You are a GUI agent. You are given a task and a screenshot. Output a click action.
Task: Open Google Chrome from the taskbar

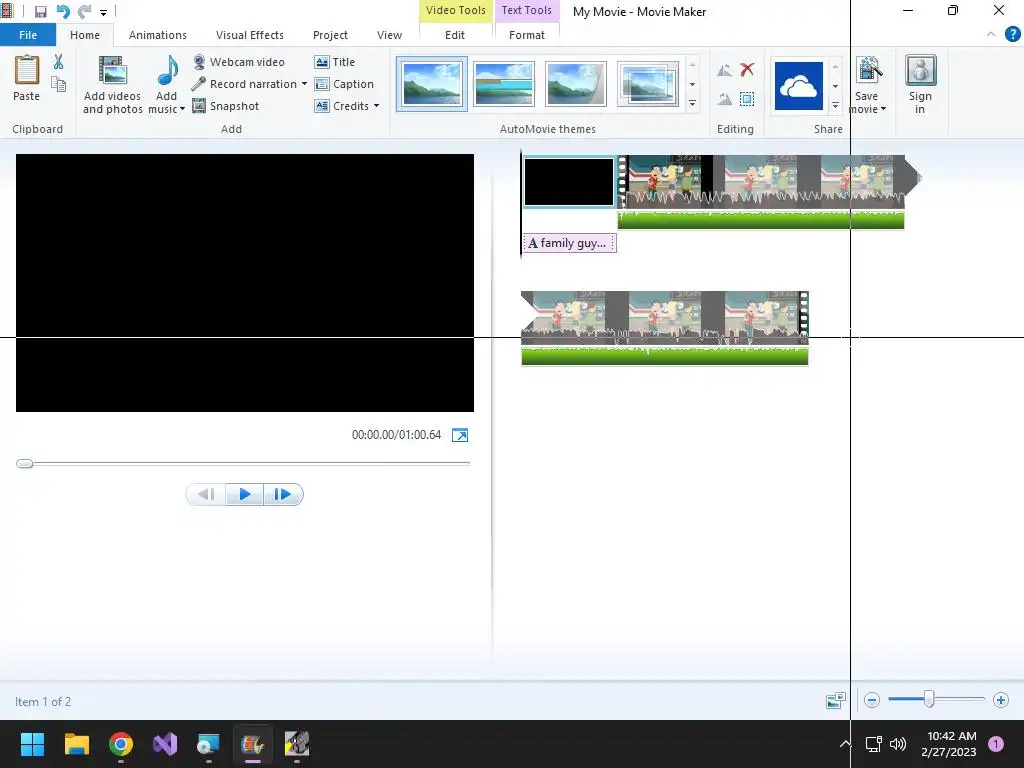121,744
